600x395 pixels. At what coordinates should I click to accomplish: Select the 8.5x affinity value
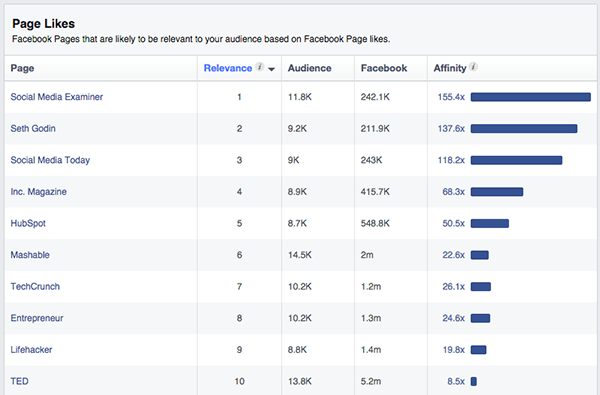point(456,381)
